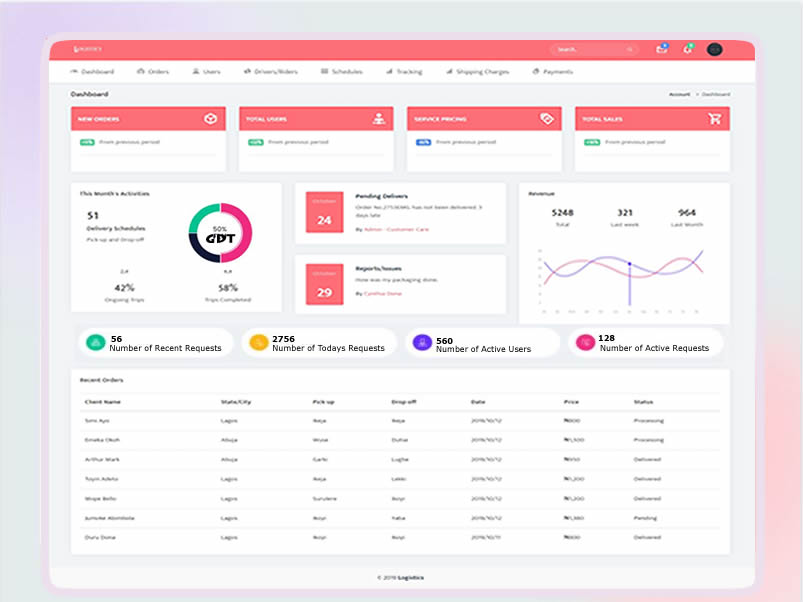The image size is (803, 602).
Task: Open the user profile avatar
Action: coord(714,49)
